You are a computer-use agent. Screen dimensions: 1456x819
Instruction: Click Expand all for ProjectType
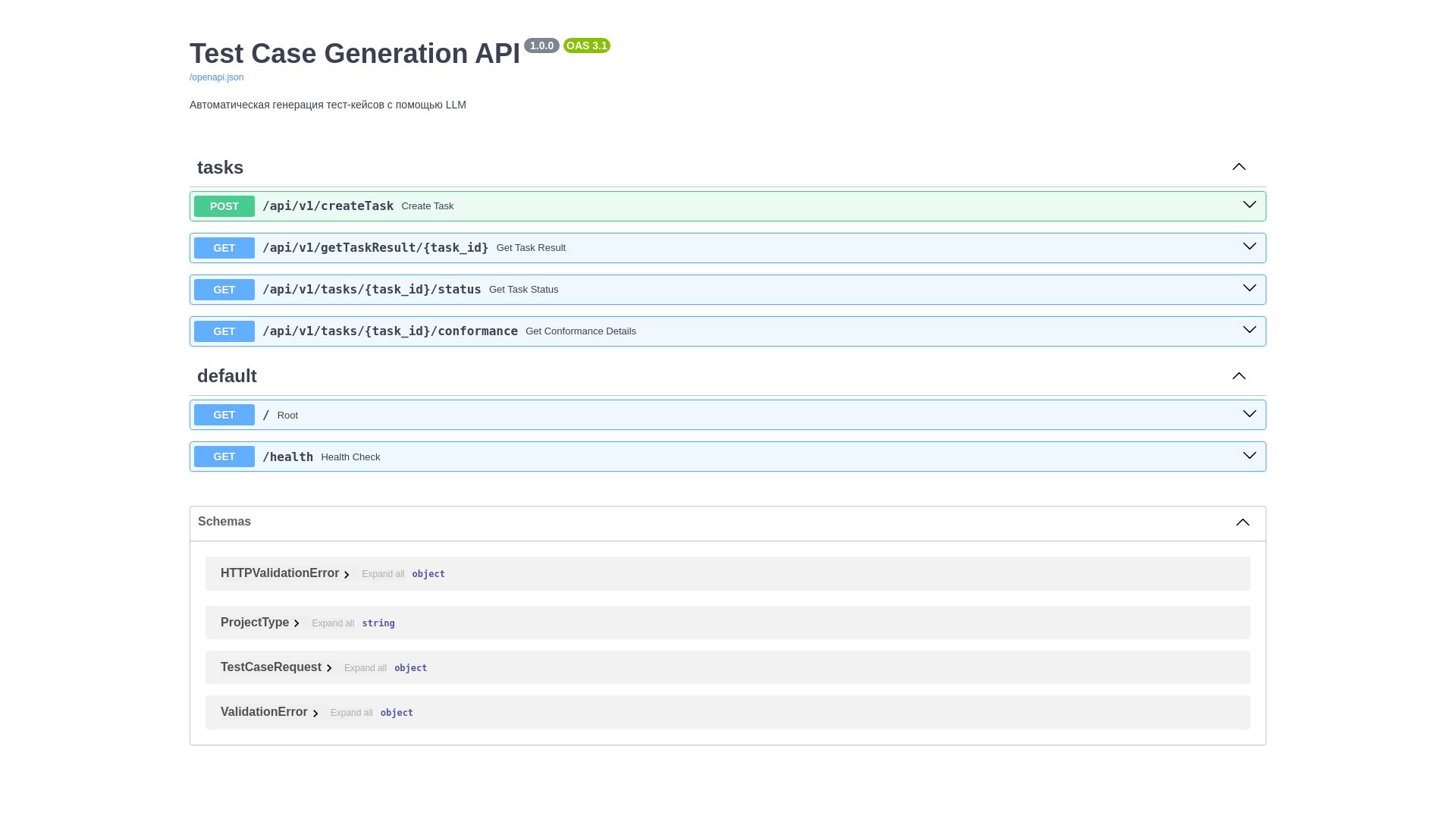pyautogui.click(x=333, y=623)
